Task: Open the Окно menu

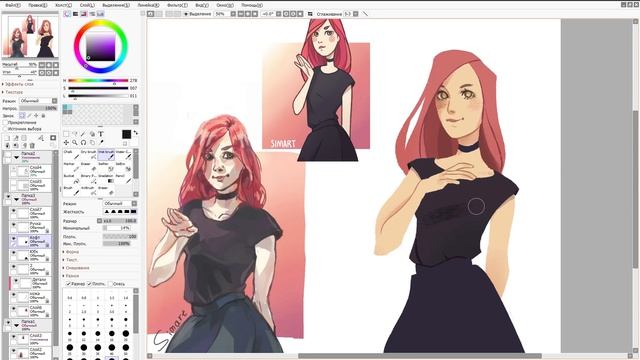Action: (225, 5)
